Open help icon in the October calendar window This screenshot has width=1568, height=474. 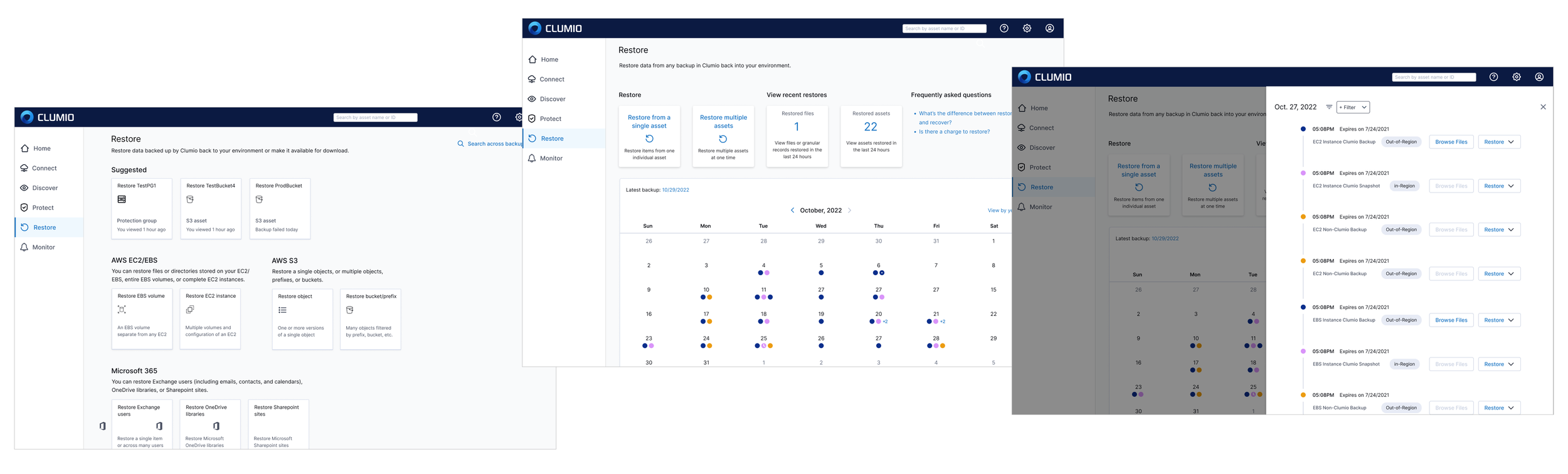point(1004,28)
